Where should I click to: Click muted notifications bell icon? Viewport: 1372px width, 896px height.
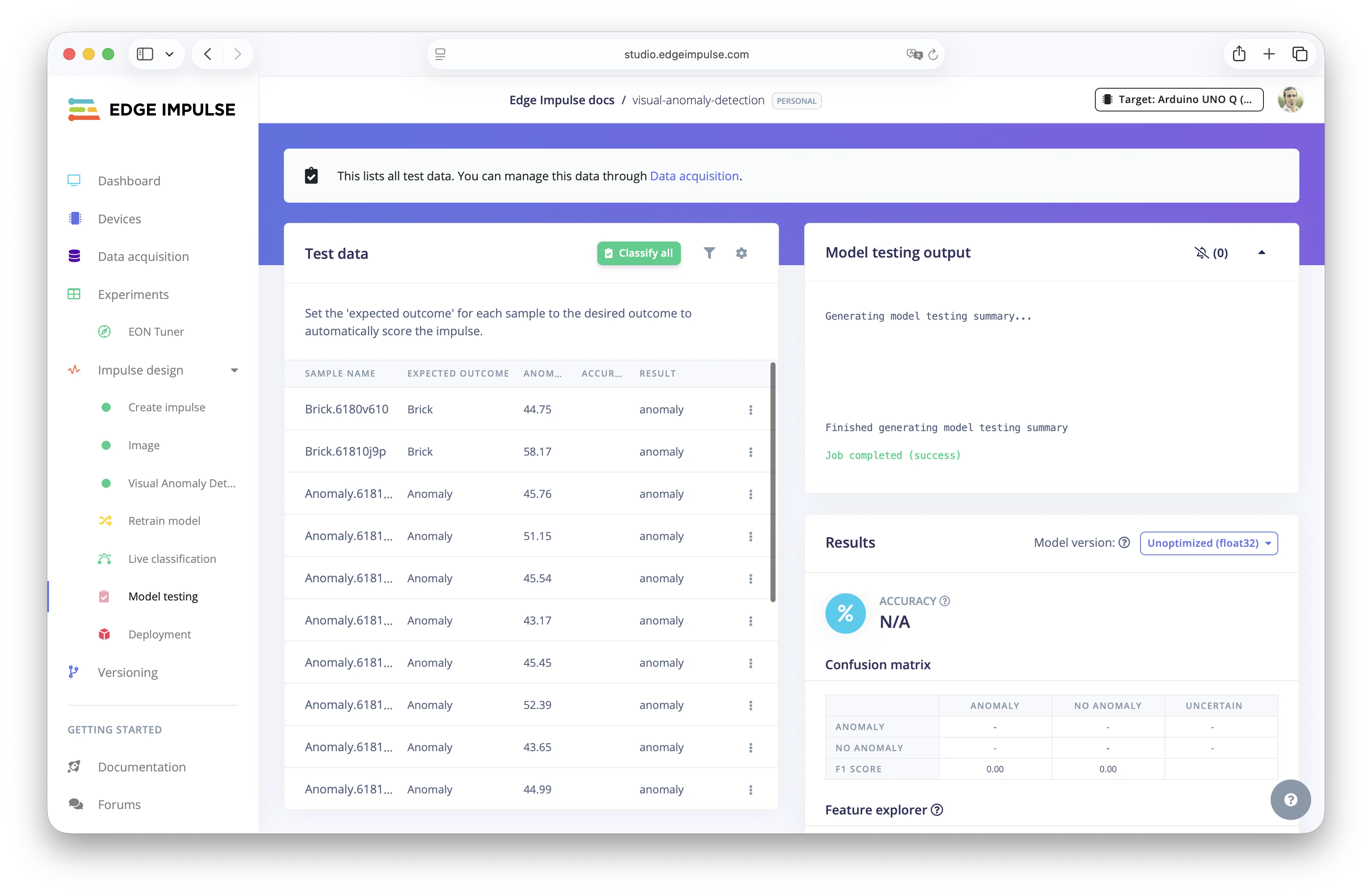pyautogui.click(x=1201, y=253)
